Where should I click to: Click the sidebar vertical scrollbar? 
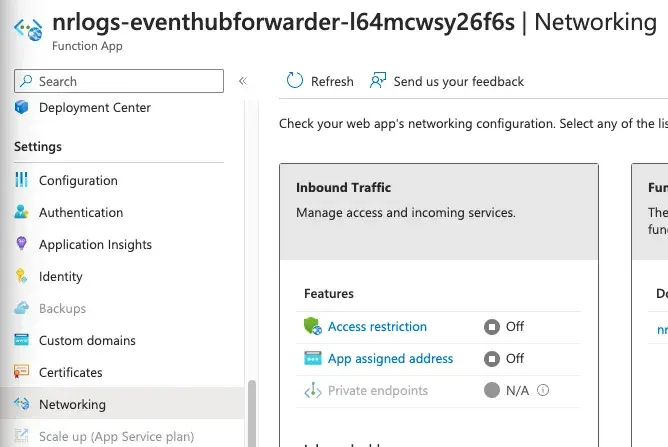click(251, 410)
